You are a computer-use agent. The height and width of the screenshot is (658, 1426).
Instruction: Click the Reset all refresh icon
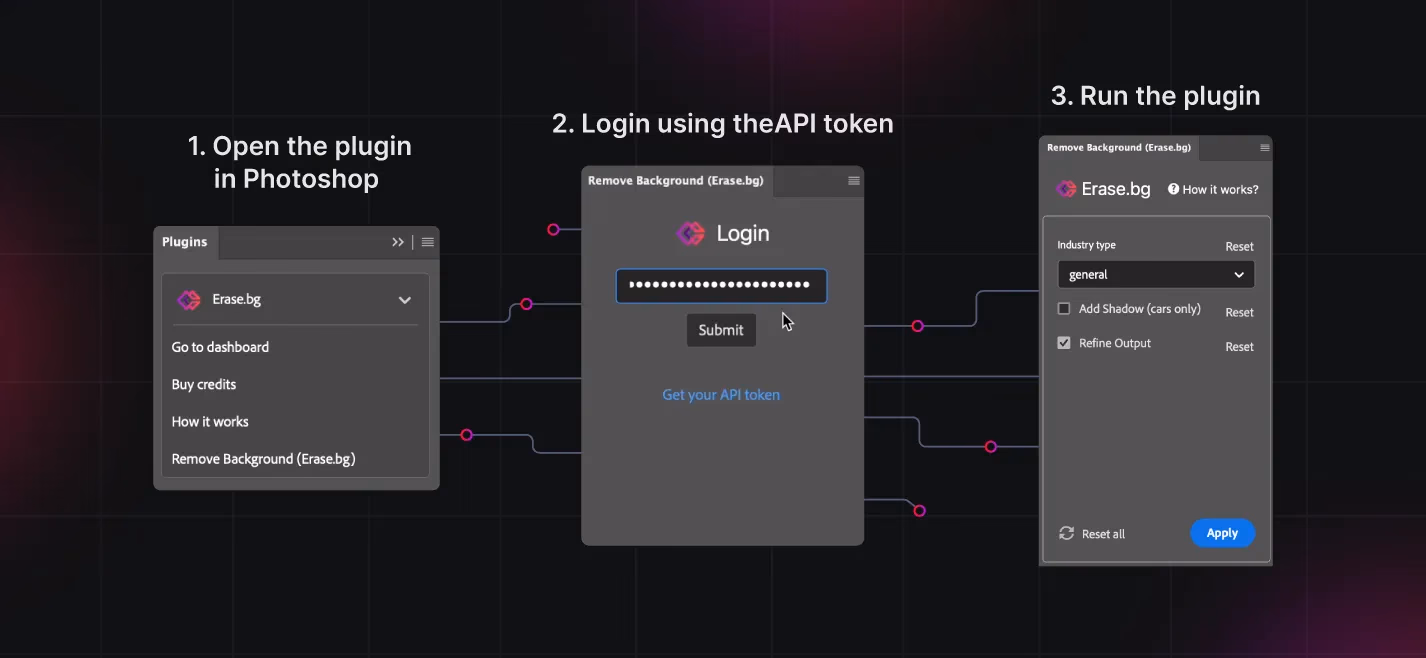(1067, 534)
